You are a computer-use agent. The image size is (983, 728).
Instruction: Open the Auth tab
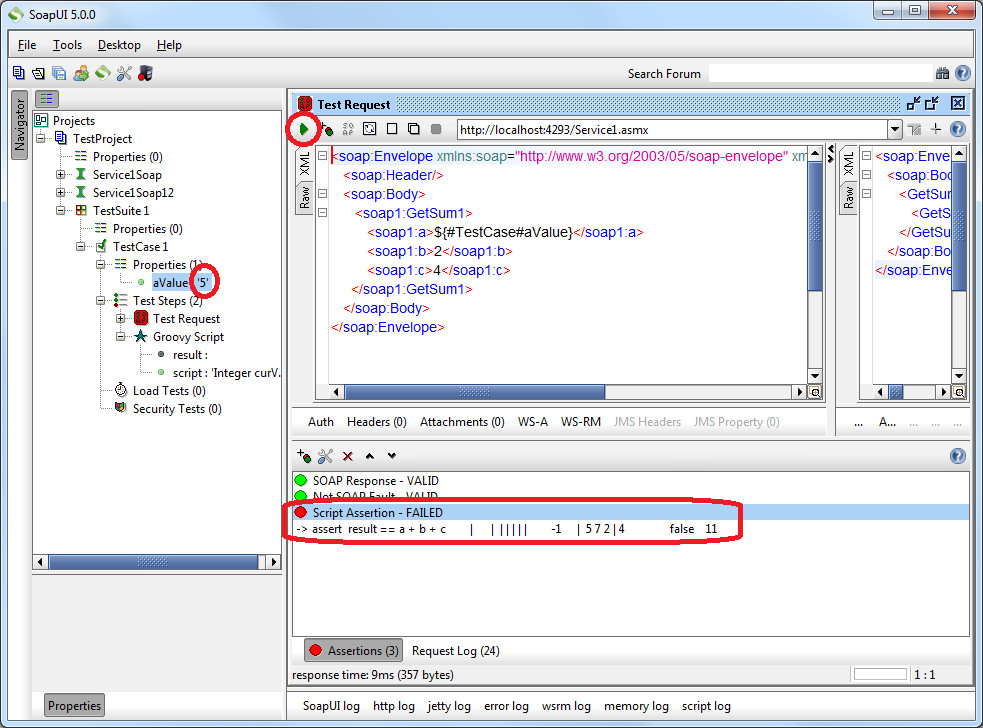321,422
